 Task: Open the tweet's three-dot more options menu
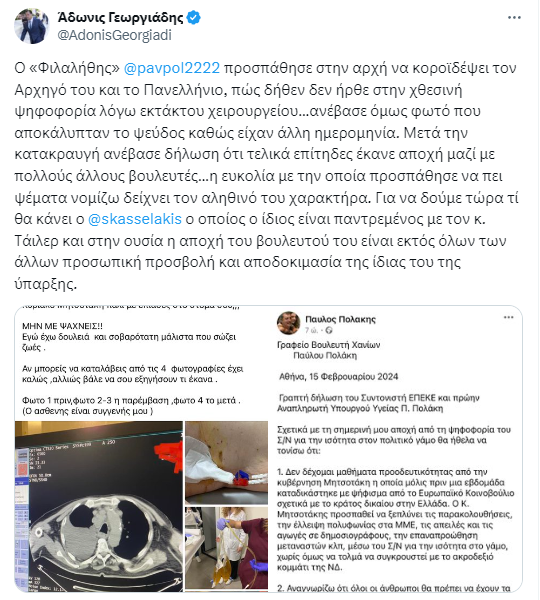pyautogui.click(x=514, y=18)
